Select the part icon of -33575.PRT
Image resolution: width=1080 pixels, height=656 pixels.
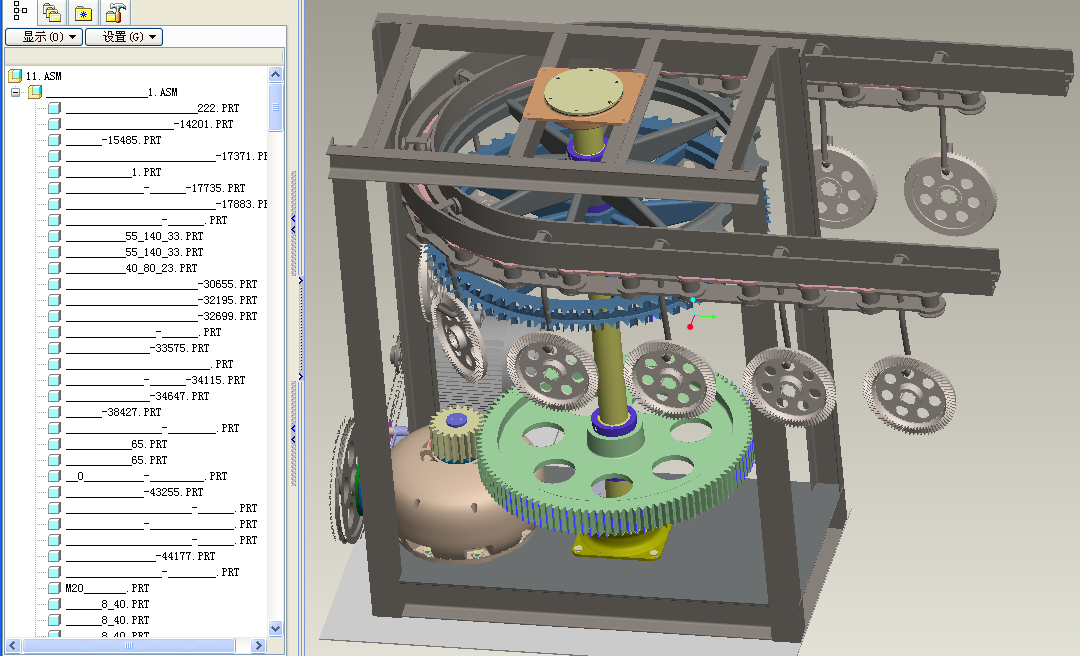click(54, 348)
